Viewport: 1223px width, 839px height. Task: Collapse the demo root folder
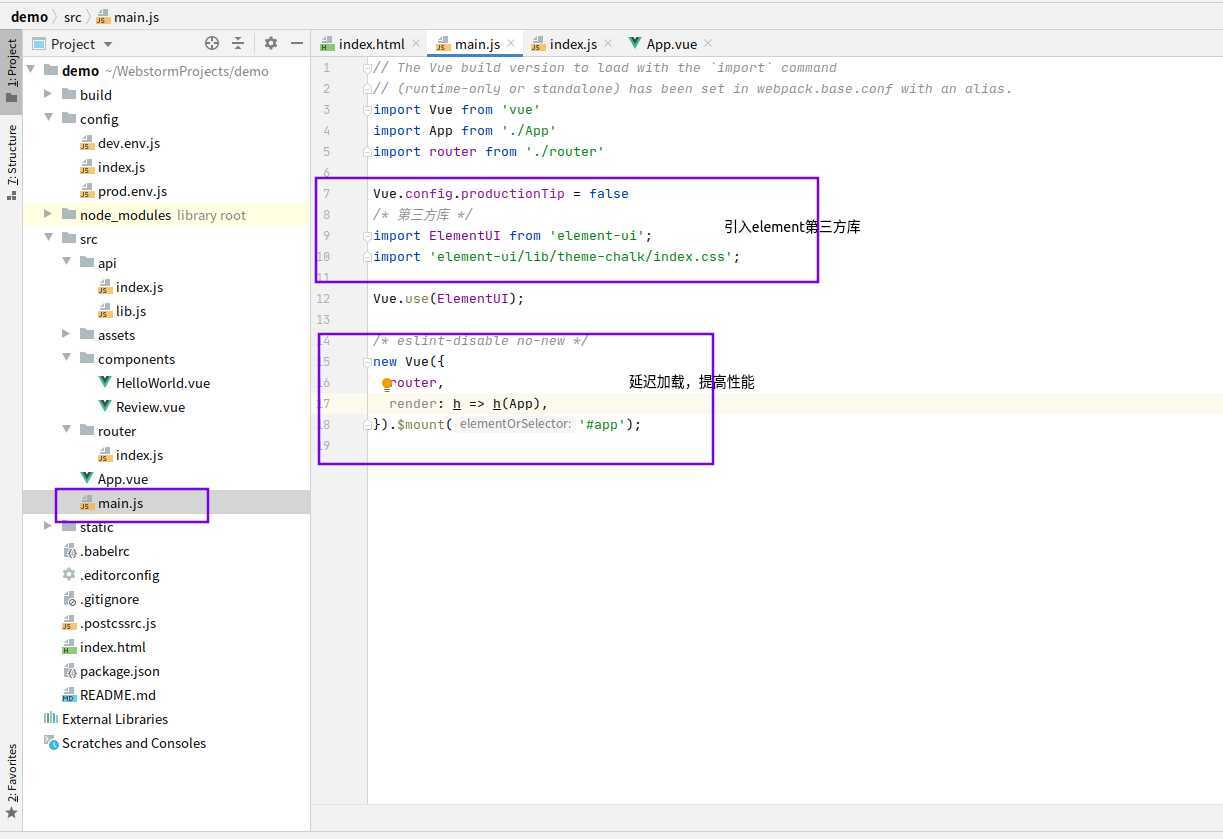coord(33,71)
